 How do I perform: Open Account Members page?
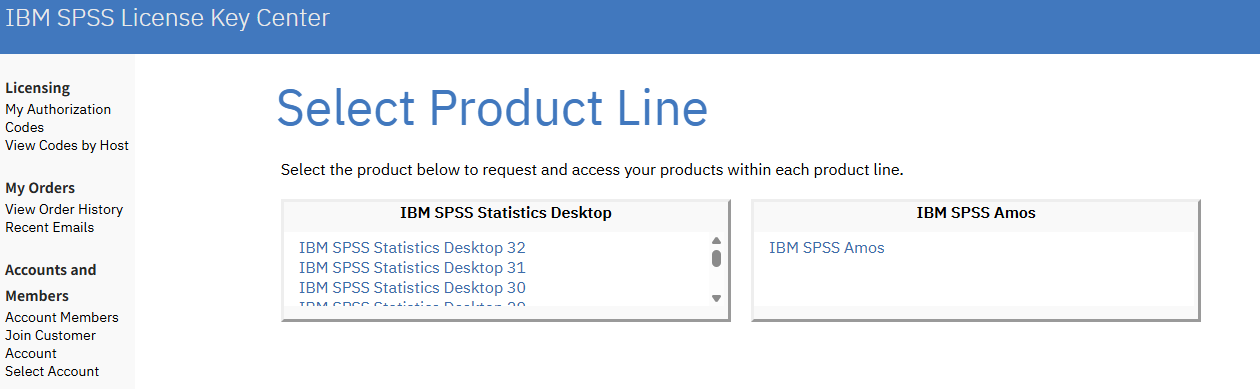pyautogui.click(x=62, y=317)
